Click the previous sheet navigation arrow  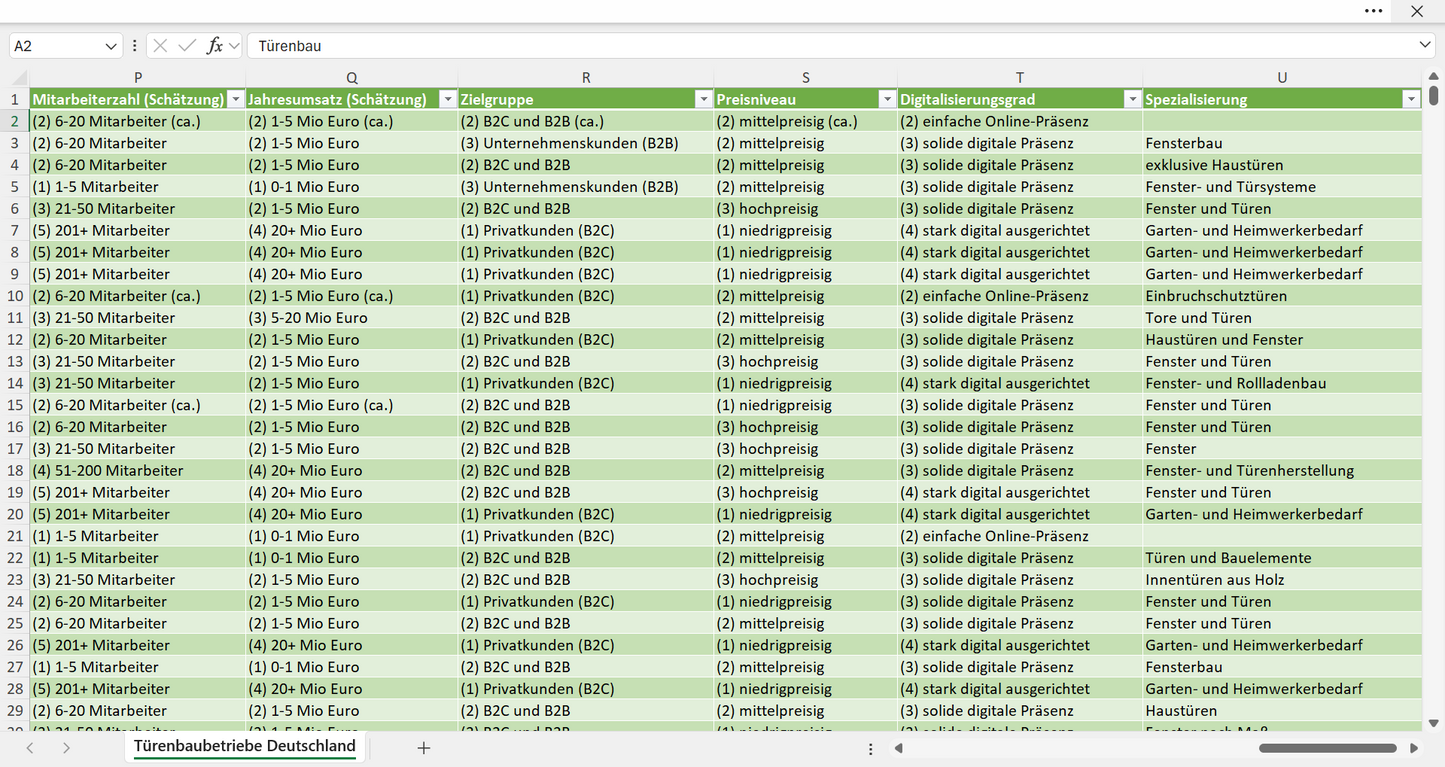(x=30, y=748)
